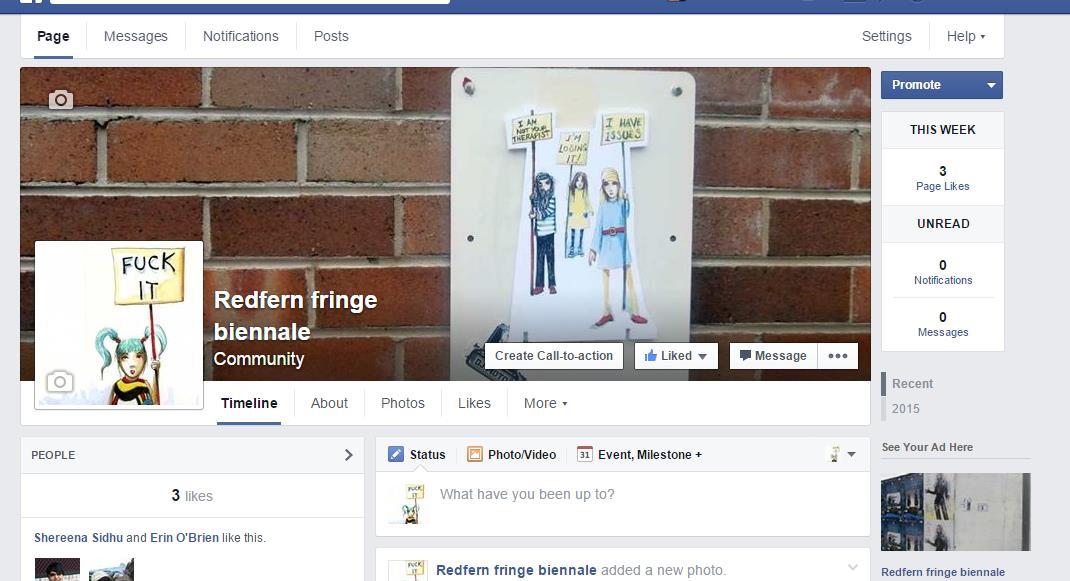Click the profile picture camera icon
1070x581 pixels.
[x=59, y=381]
